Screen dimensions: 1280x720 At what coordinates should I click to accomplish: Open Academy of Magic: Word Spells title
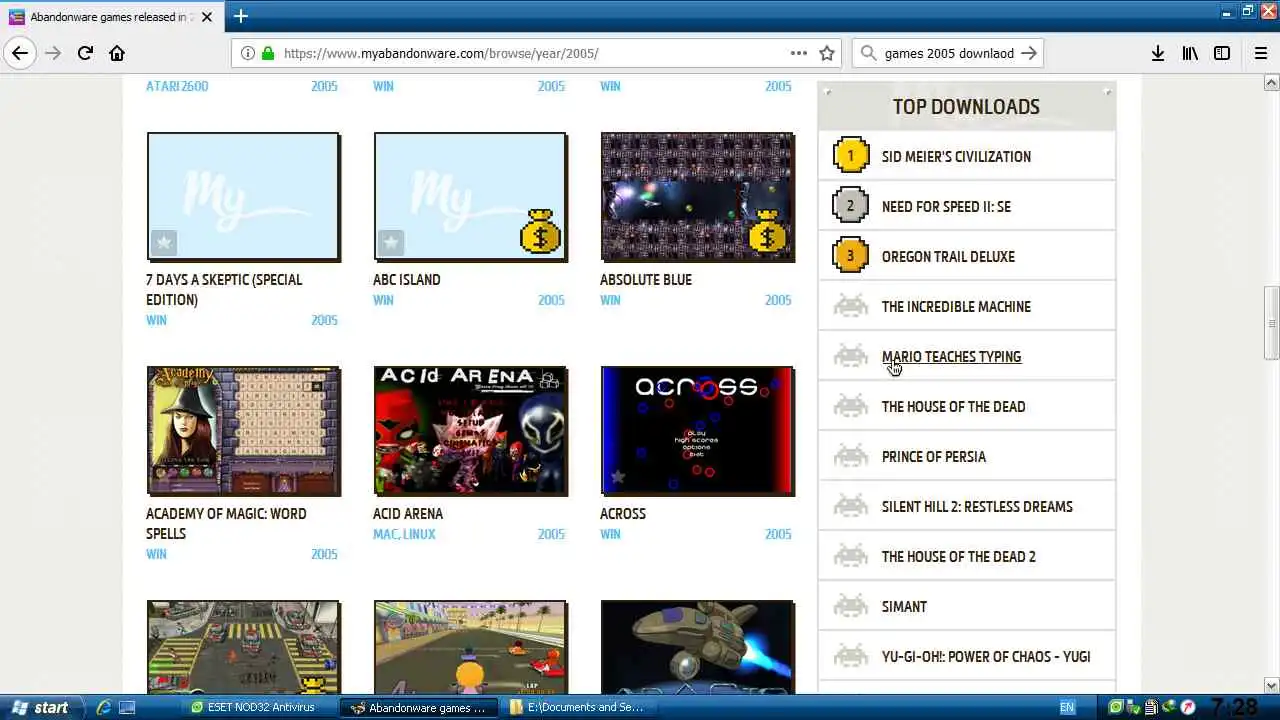(x=226, y=523)
